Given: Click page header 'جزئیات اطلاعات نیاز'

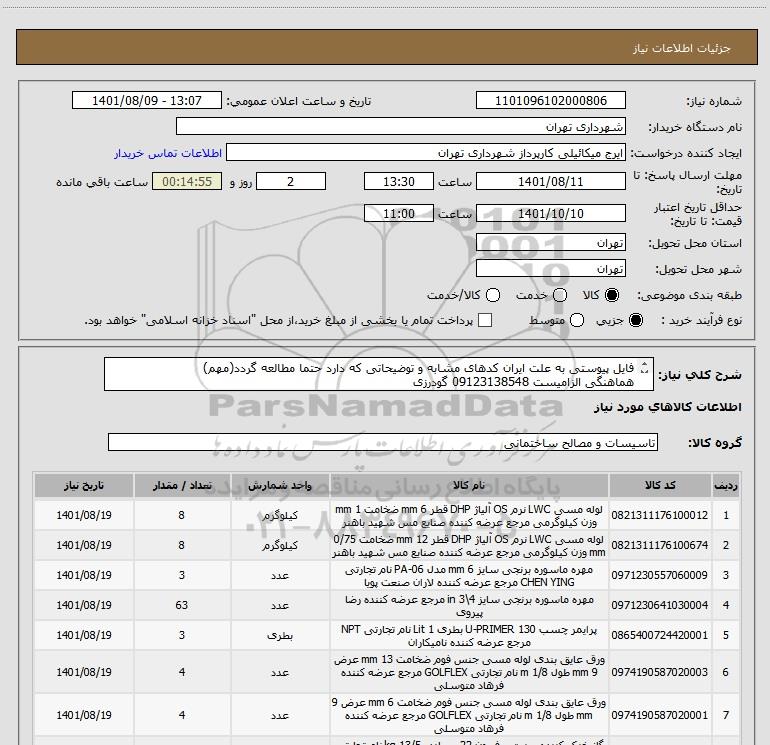Looking at the screenshot, I should 681,48.
